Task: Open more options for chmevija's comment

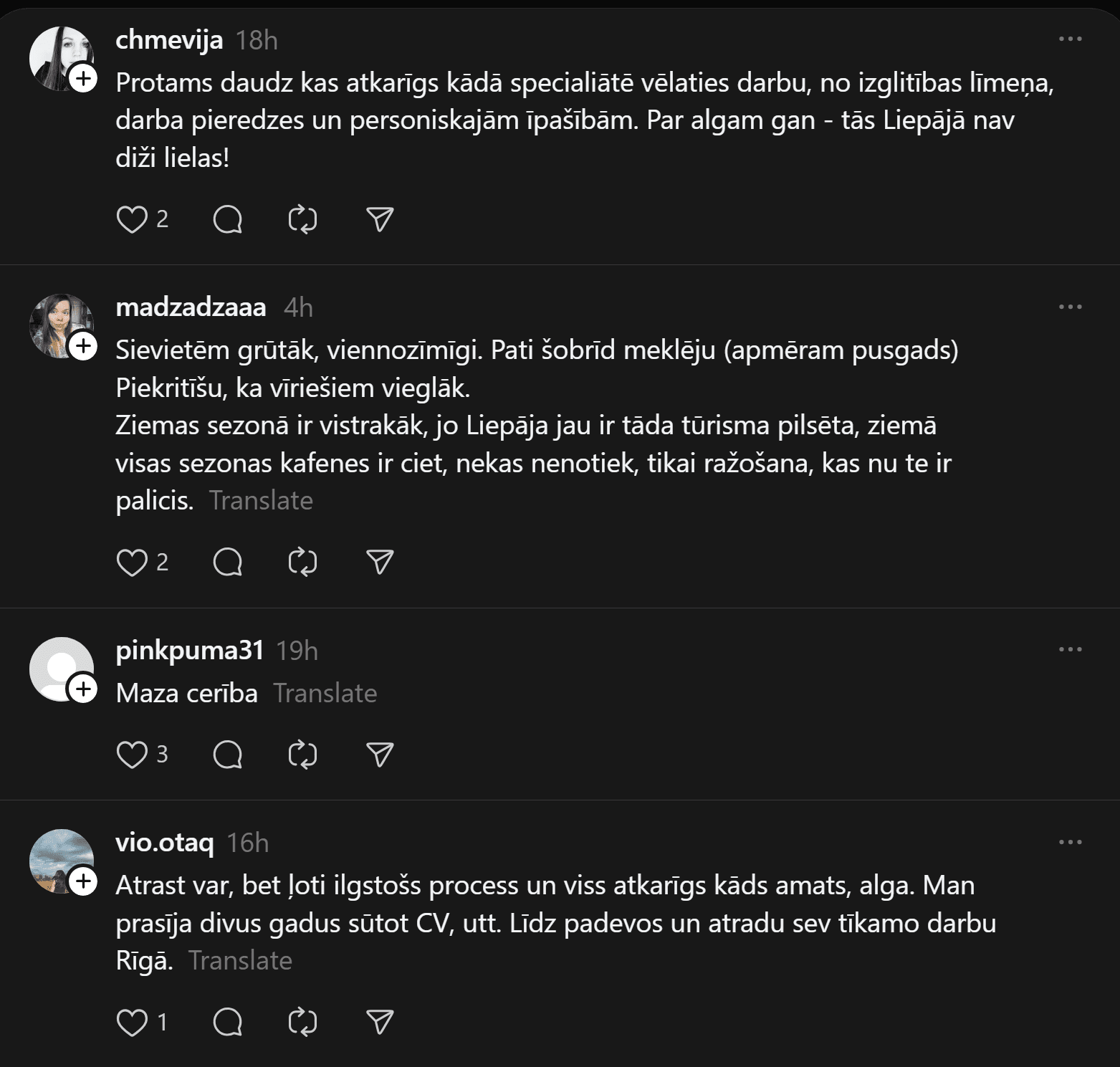Action: click(1070, 39)
